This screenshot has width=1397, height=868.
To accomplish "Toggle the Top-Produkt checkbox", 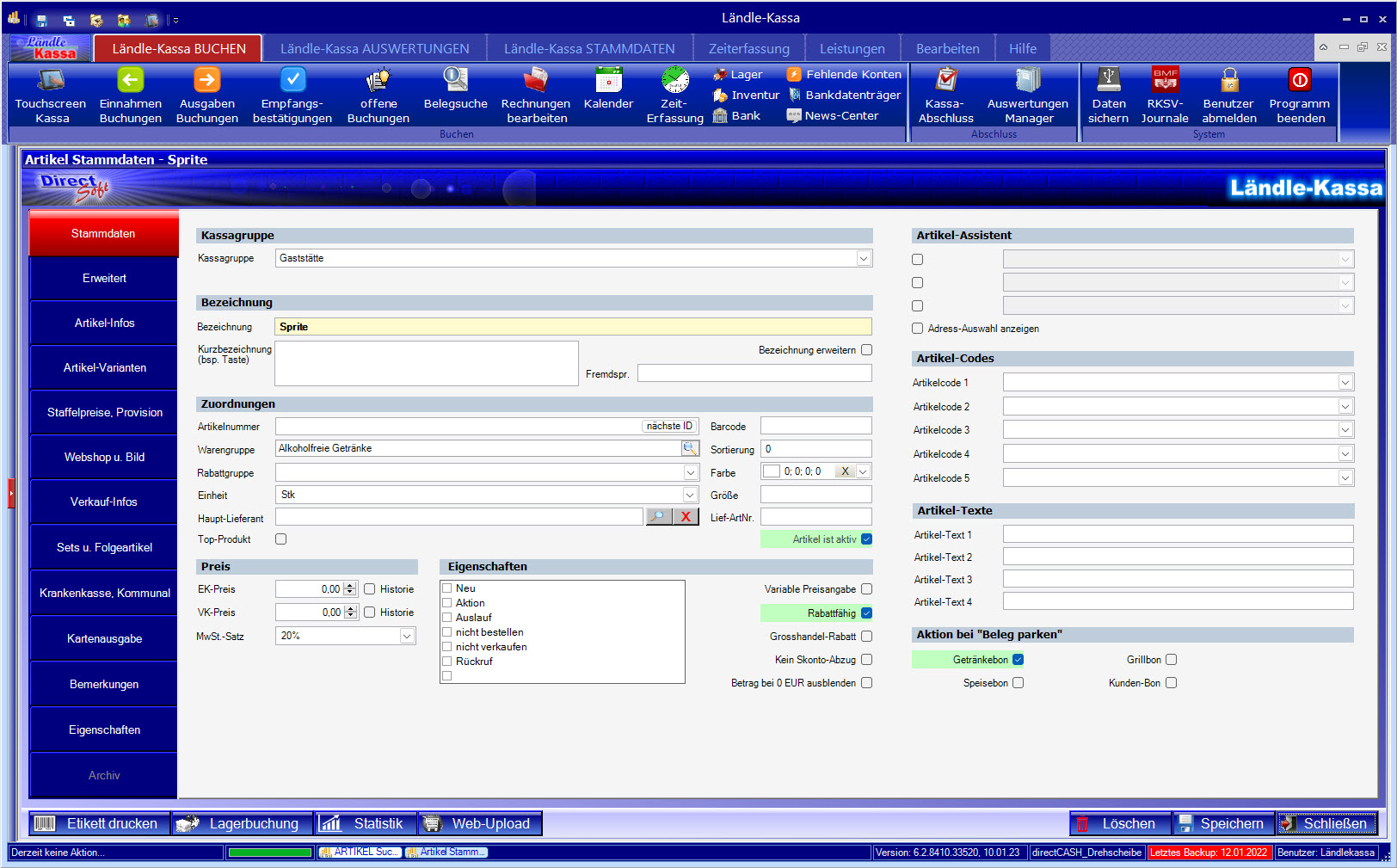I will 280,539.
